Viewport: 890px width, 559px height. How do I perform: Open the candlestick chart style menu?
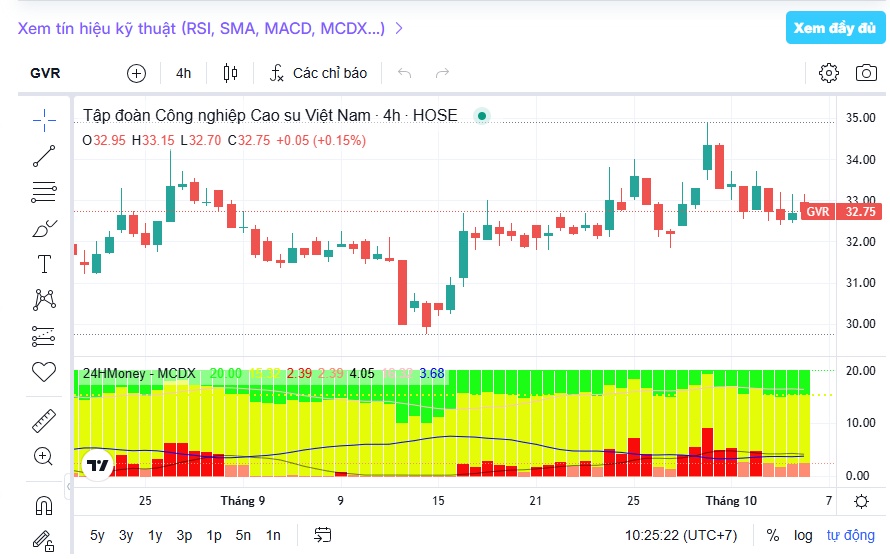[x=230, y=73]
